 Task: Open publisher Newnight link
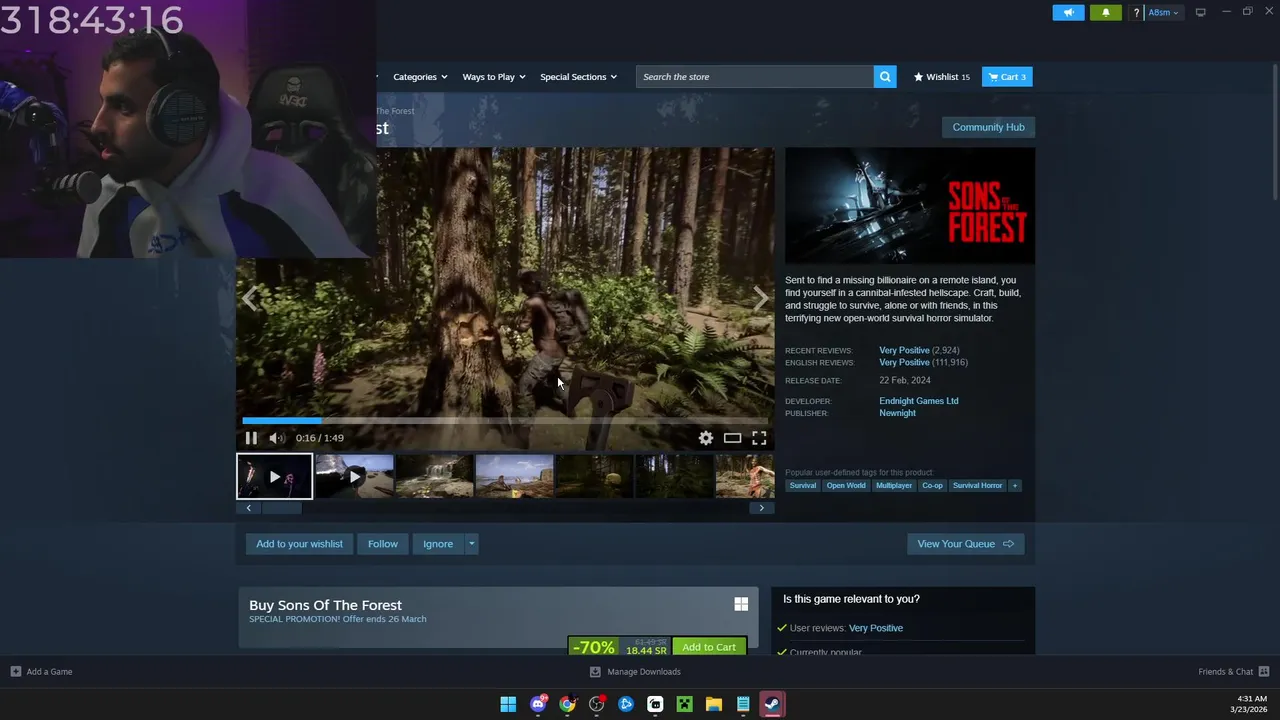[x=897, y=413]
